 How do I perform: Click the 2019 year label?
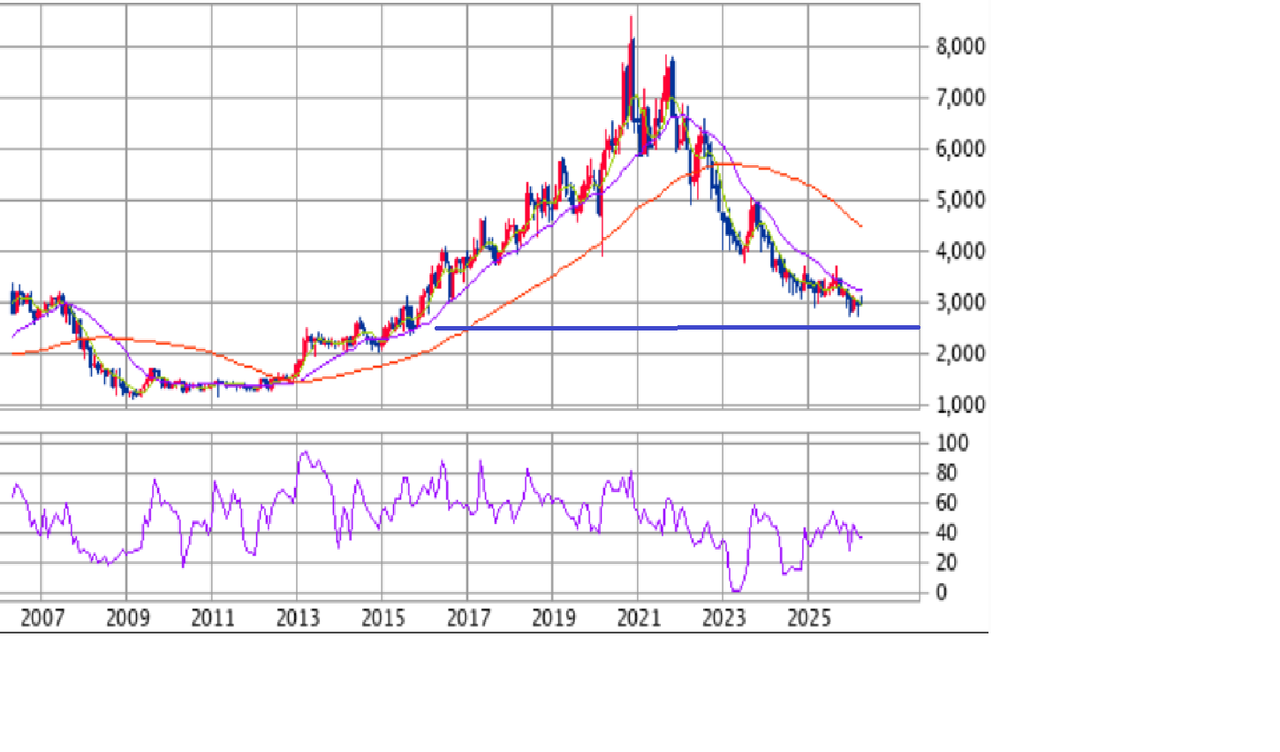point(552,618)
